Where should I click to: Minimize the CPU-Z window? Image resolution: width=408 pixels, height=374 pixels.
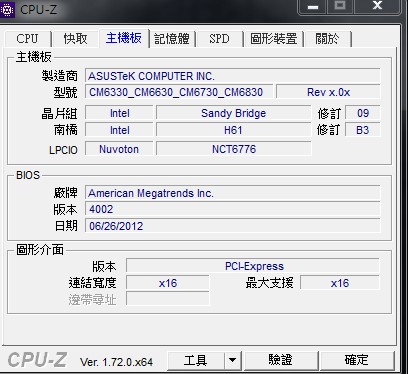click(312, 7)
